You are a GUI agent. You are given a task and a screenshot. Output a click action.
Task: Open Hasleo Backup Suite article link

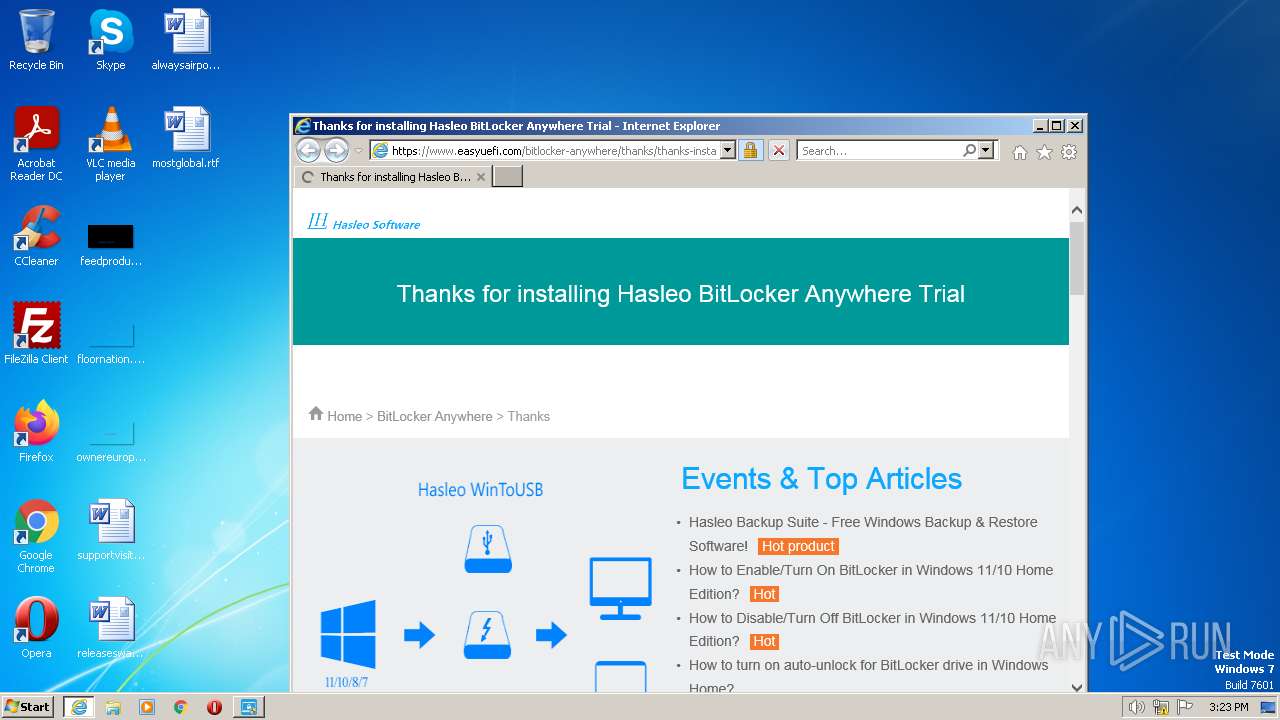click(x=863, y=534)
